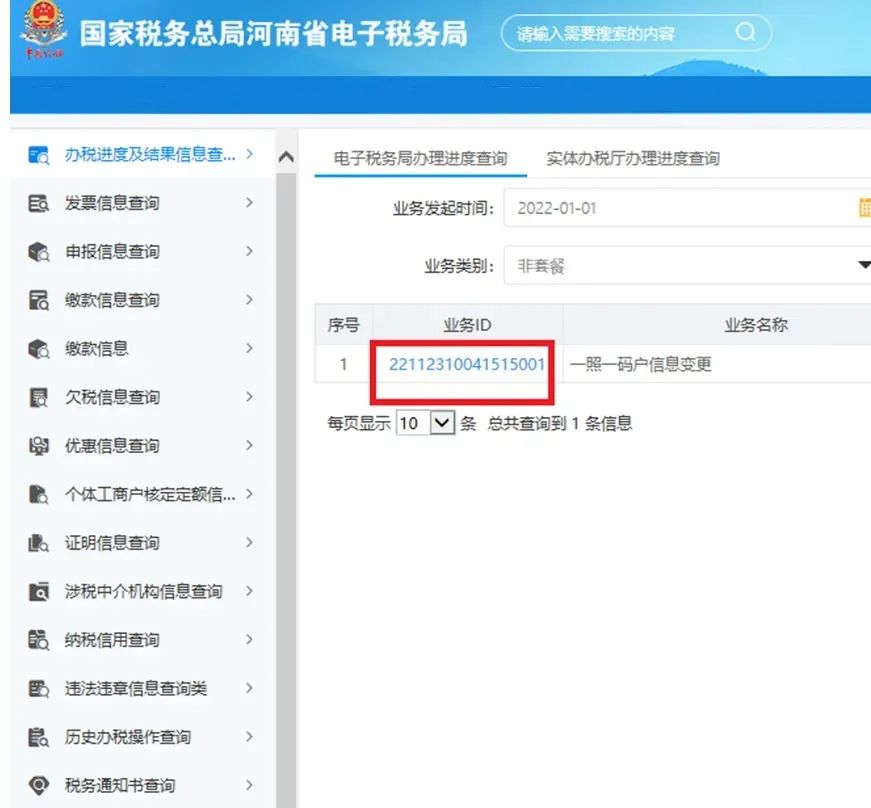Screen dimensions: 871x808
Task: Click the 一照一码户信息变更 table cell
Action: (717, 364)
